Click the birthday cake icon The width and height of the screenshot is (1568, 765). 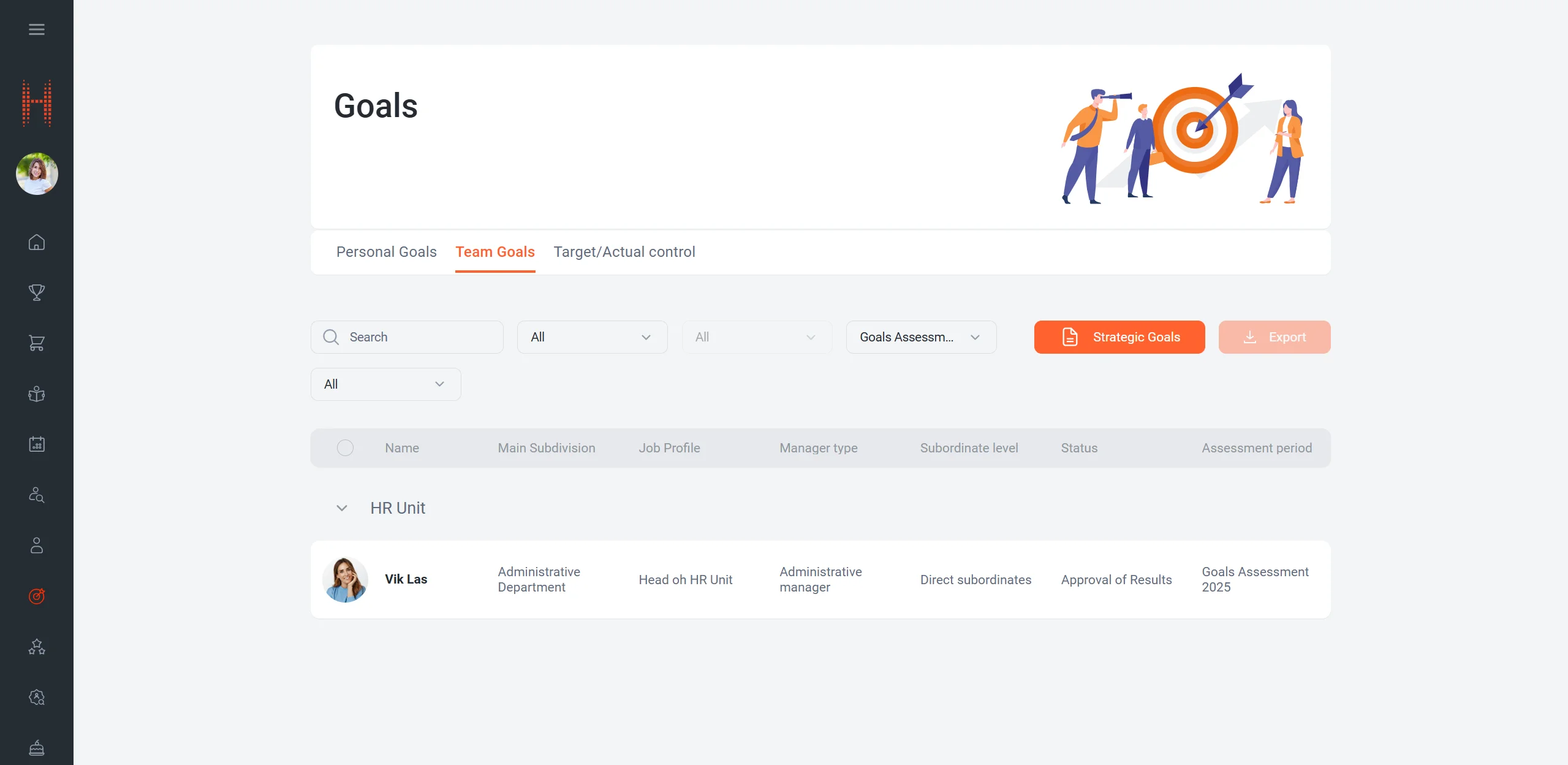pos(37,748)
